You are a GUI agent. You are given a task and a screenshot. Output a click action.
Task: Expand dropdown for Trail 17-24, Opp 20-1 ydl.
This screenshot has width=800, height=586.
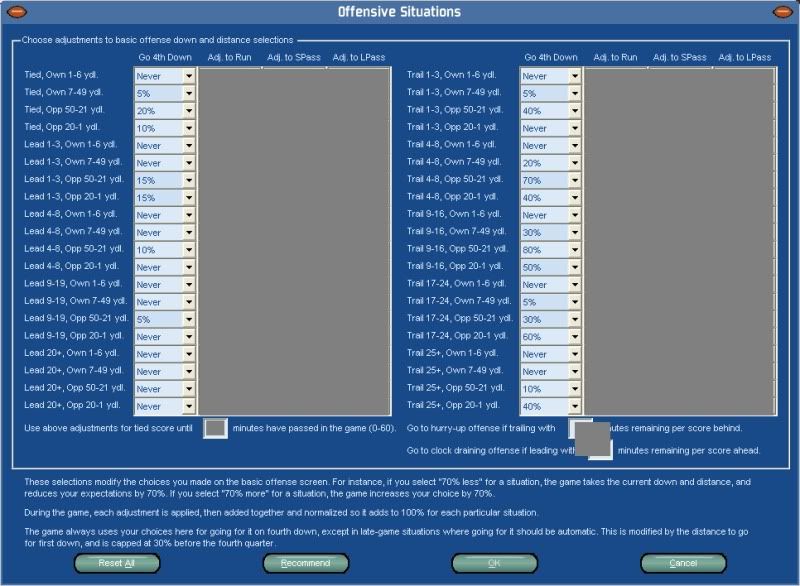coord(574,337)
